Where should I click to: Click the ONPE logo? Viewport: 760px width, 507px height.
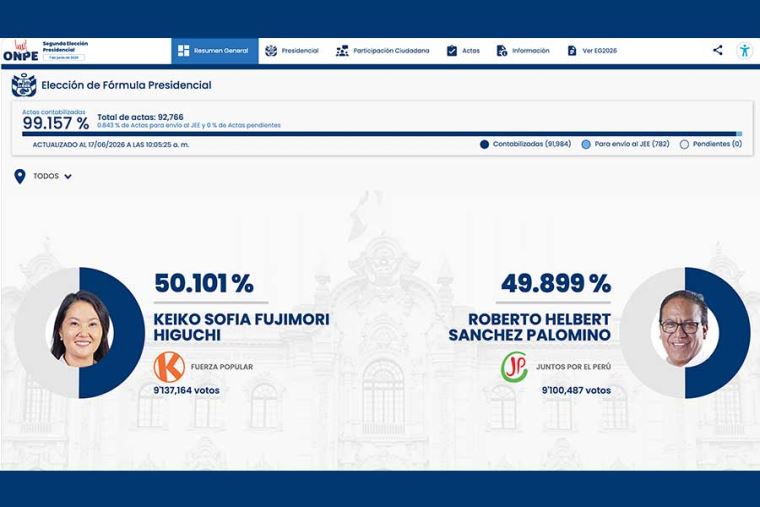pyautogui.click(x=20, y=51)
